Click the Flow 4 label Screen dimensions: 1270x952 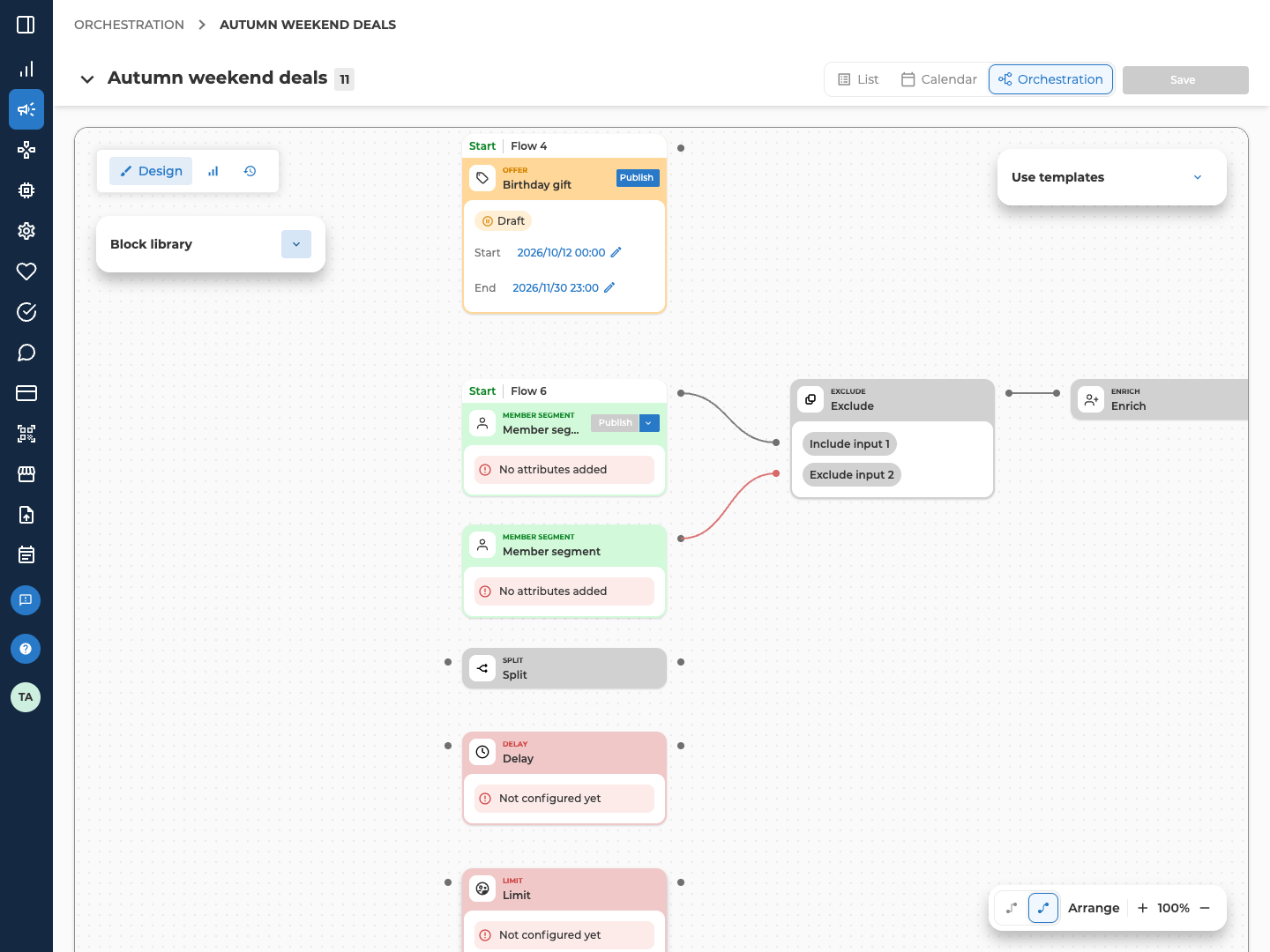(x=528, y=146)
